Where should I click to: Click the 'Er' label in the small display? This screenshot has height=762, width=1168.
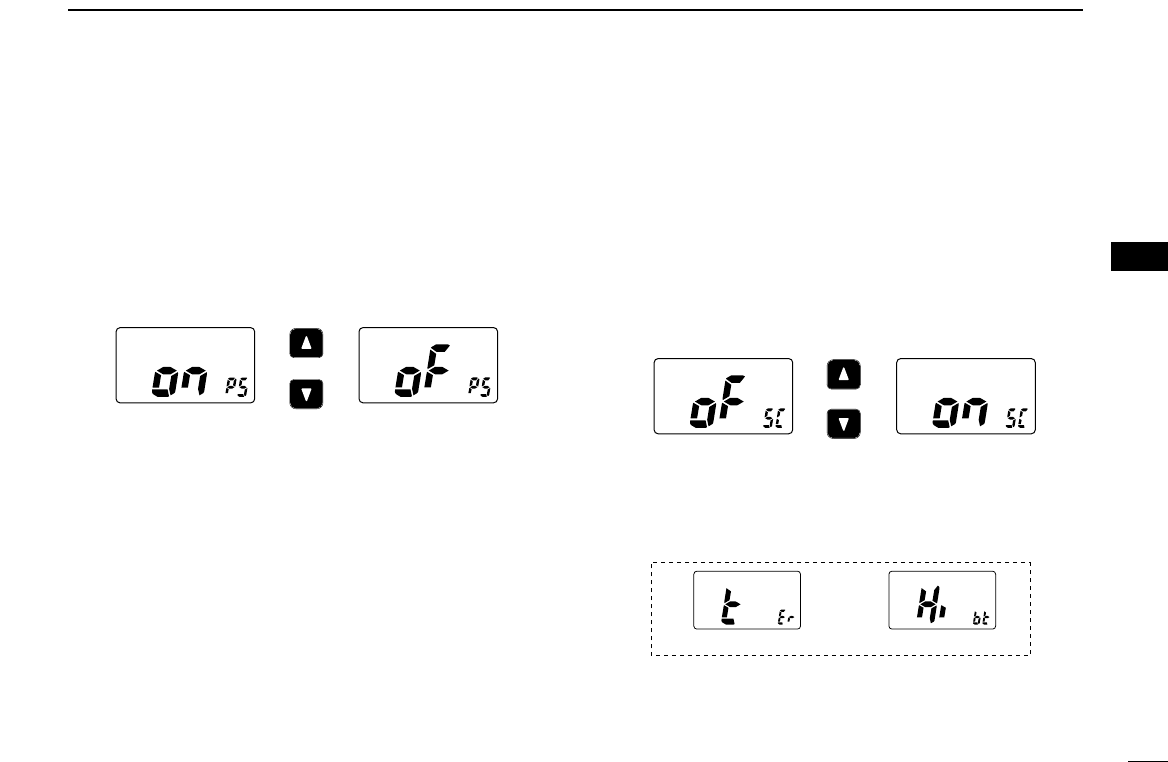786,617
